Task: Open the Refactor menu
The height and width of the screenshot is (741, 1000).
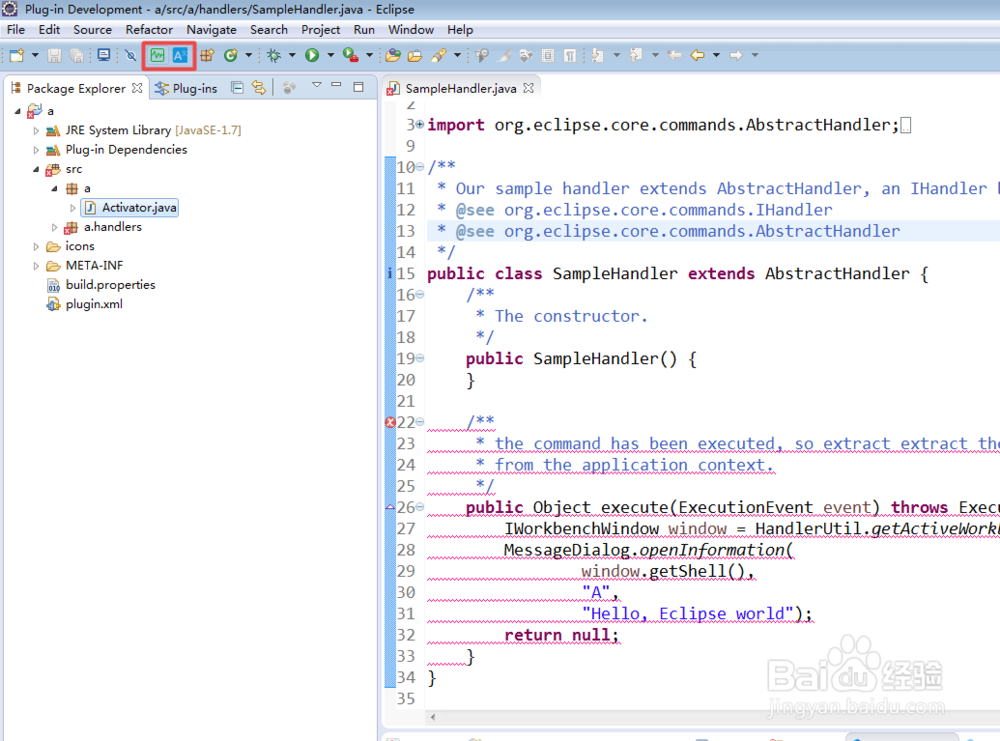Action: pyautogui.click(x=149, y=30)
